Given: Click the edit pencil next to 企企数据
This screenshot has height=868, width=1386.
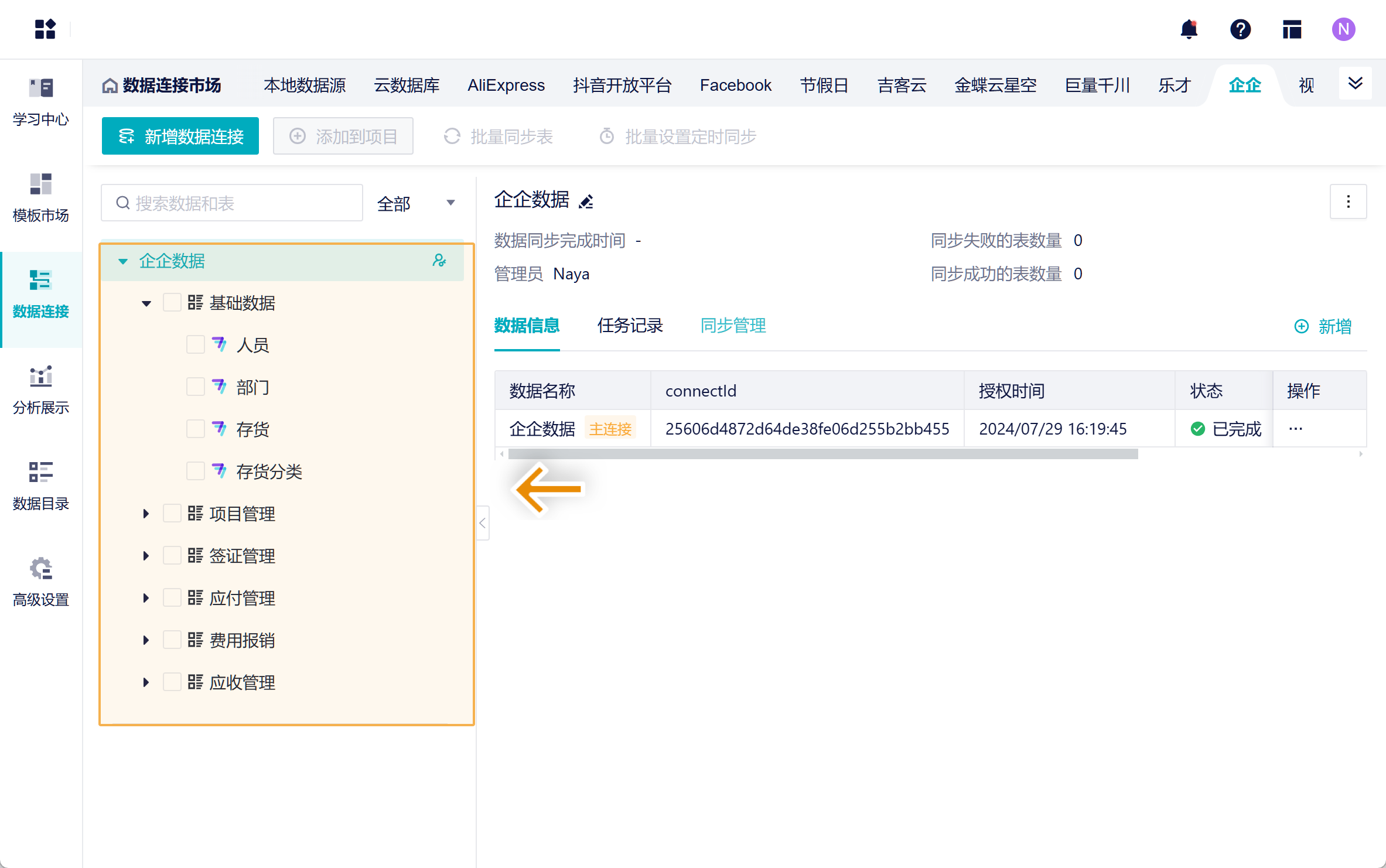Looking at the screenshot, I should [586, 201].
